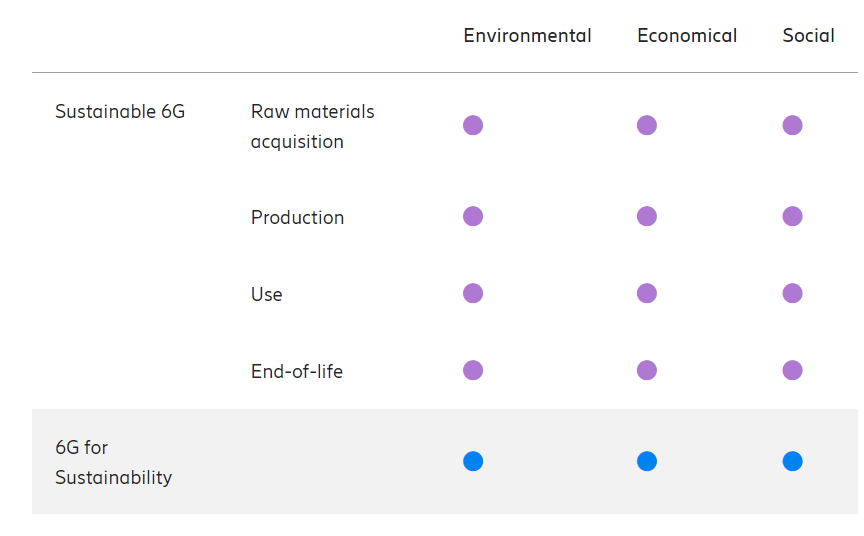
Task: Click the Raw materials Social purple dot
Action: pyautogui.click(x=792, y=125)
